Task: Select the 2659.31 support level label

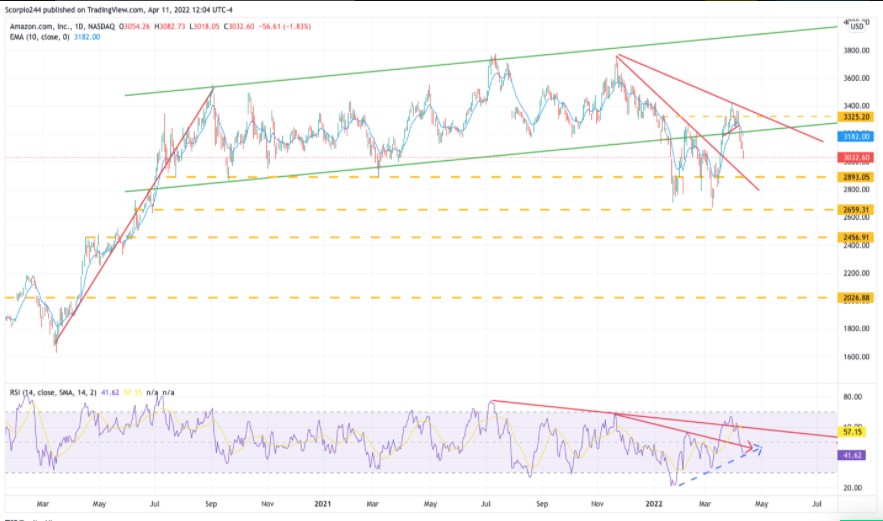Action: point(855,210)
